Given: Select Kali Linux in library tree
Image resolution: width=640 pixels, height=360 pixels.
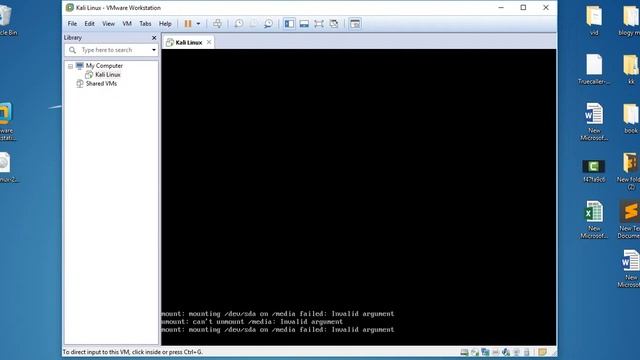Looking at the screenshot, I should pyautogui.click(x=108, y=75).
